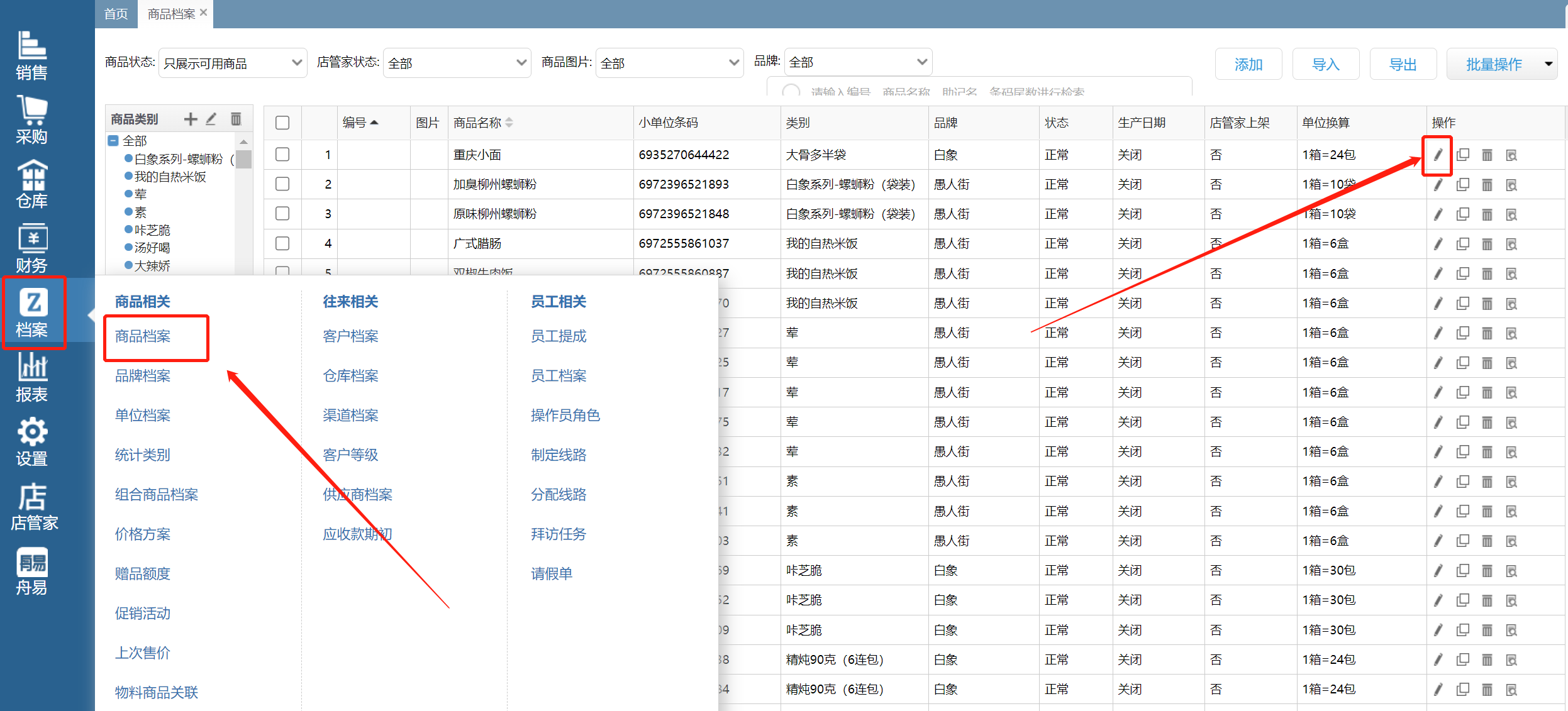This screenshot has height=711, width=1568.
Task: Check the row 3 原味柳州螺蛳粉 checkbox
Action: [x=282, y=213]
